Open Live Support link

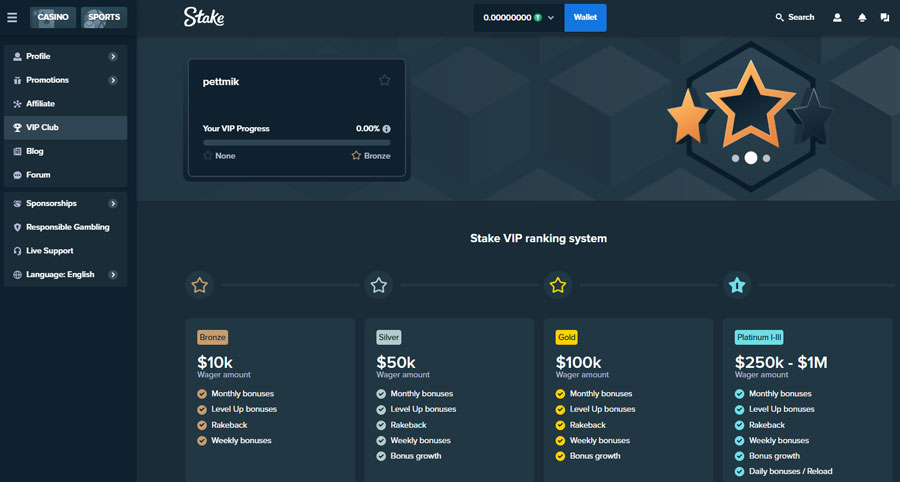[49, 251]
